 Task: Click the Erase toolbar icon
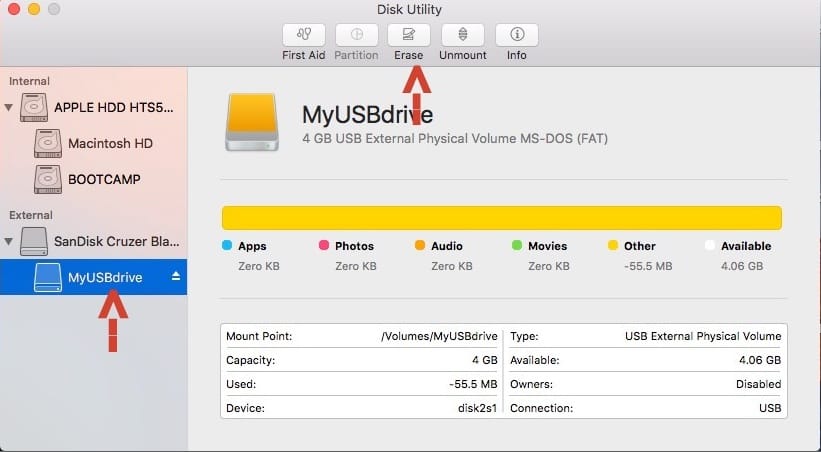pos(409,35)
